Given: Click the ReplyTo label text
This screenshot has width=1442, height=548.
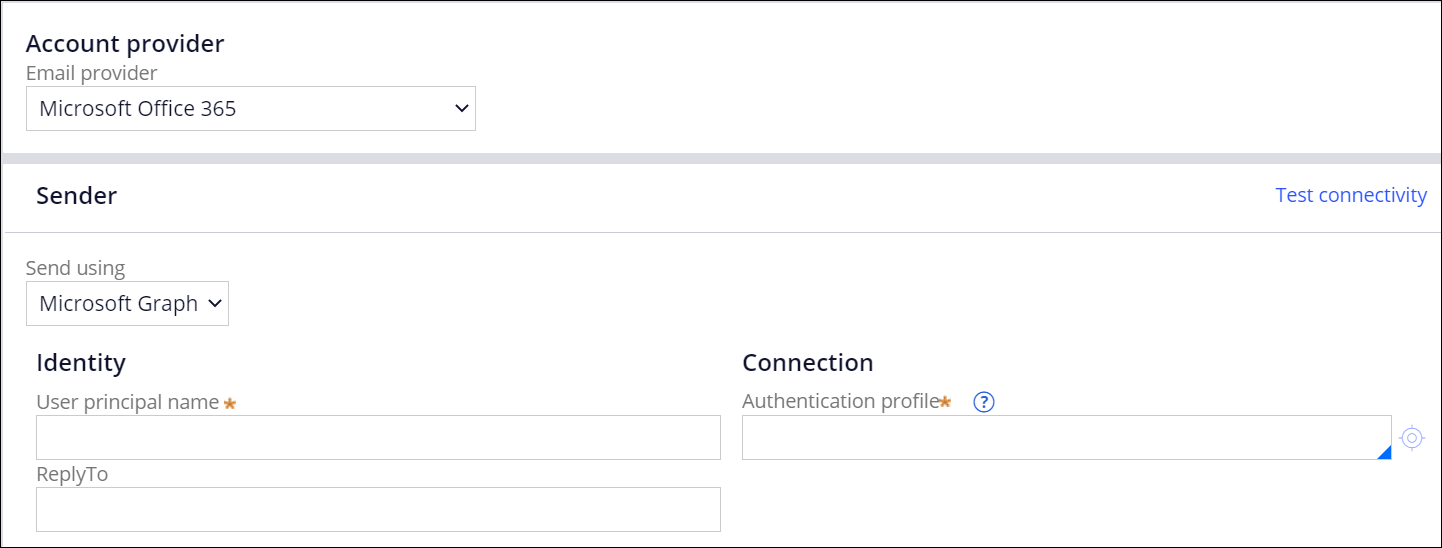Looking at the screenshot, I should point(72,474).
